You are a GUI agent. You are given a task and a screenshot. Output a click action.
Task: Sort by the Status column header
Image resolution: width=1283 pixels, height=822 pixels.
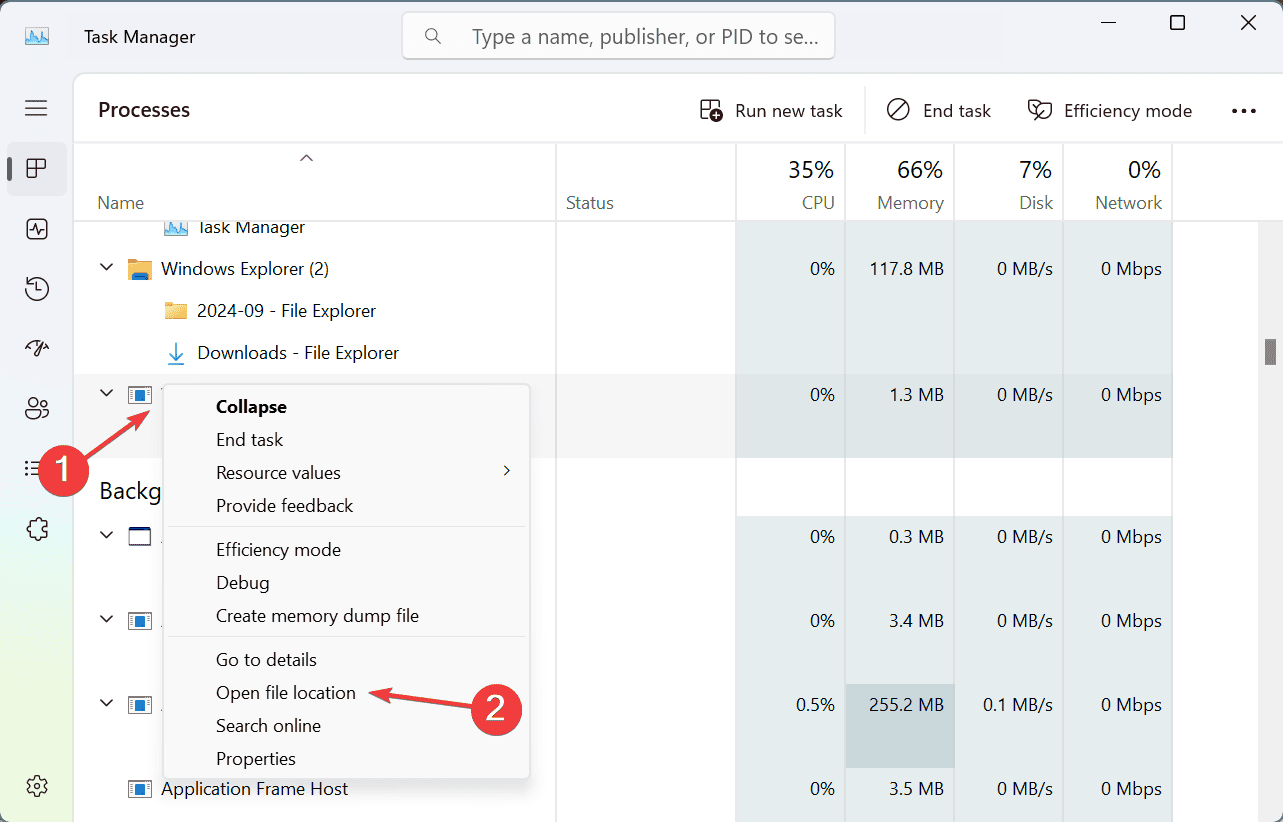(x=646, y=183)
